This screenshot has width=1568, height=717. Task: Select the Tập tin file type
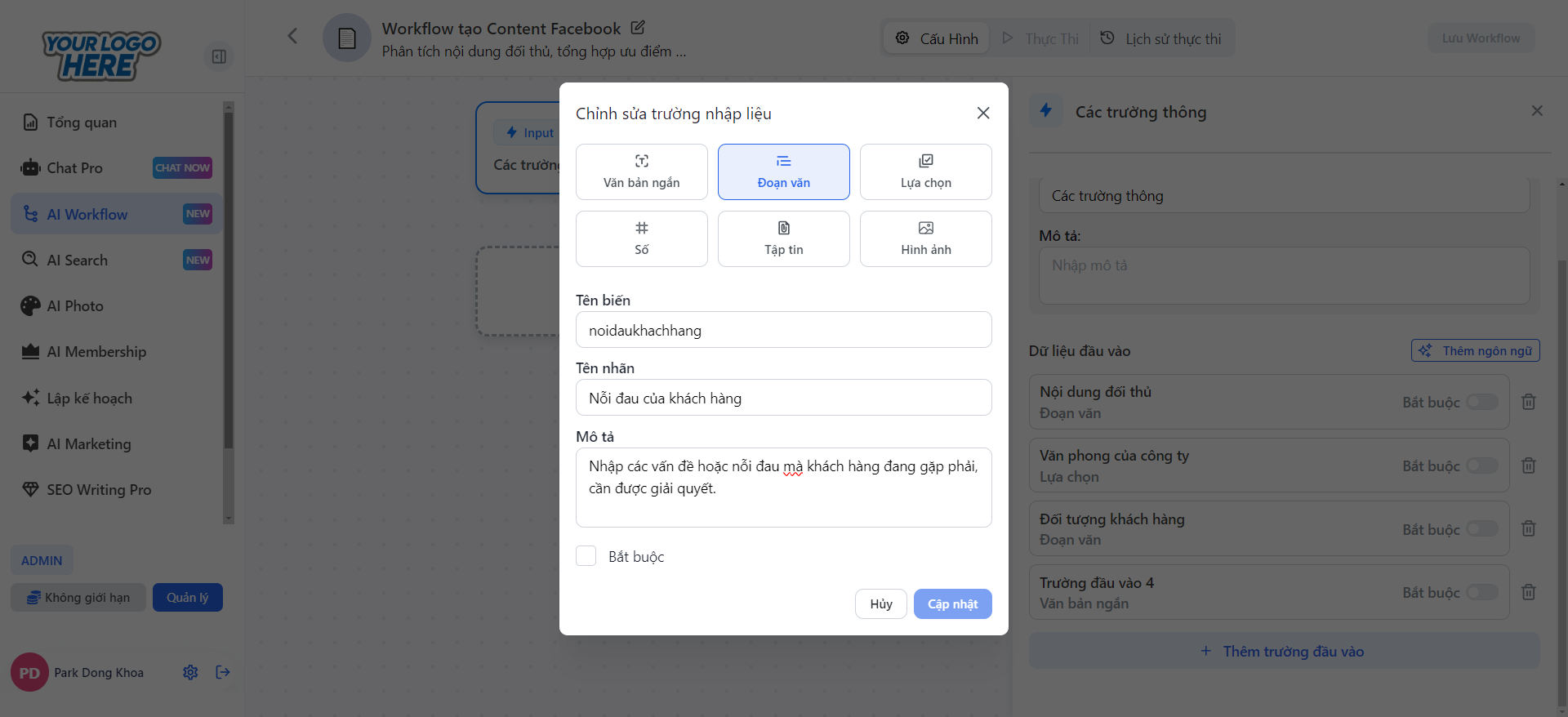tap(783, 238)
